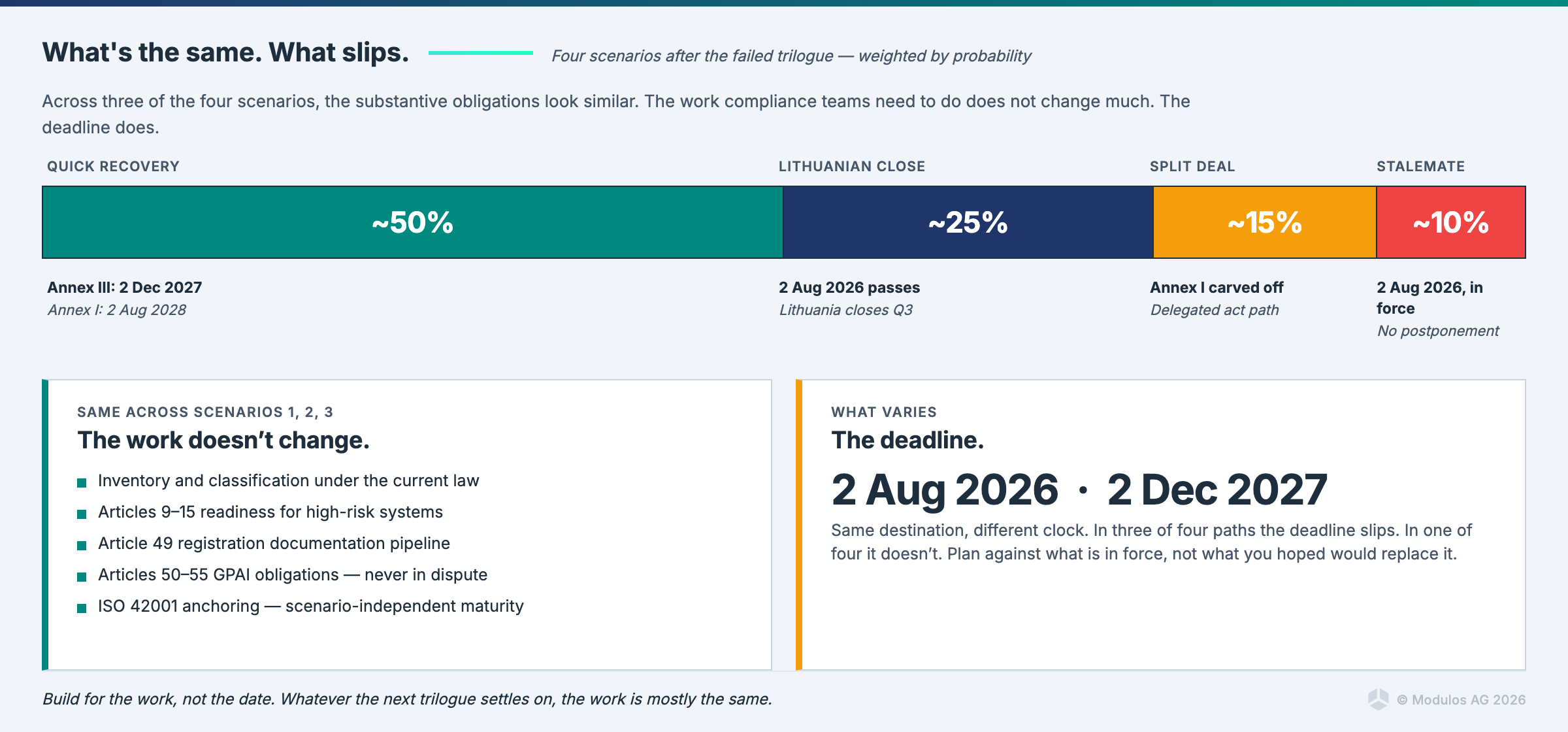Viewport: 1568px width, 732px height.
Task: Click the "2 Dec 2027" large date text
Action: pyautogui.click(x=1217, y=490)
